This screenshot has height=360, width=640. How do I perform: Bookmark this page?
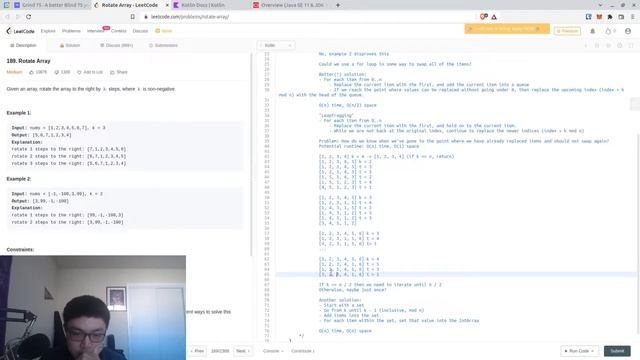click(x=133, y=17)
